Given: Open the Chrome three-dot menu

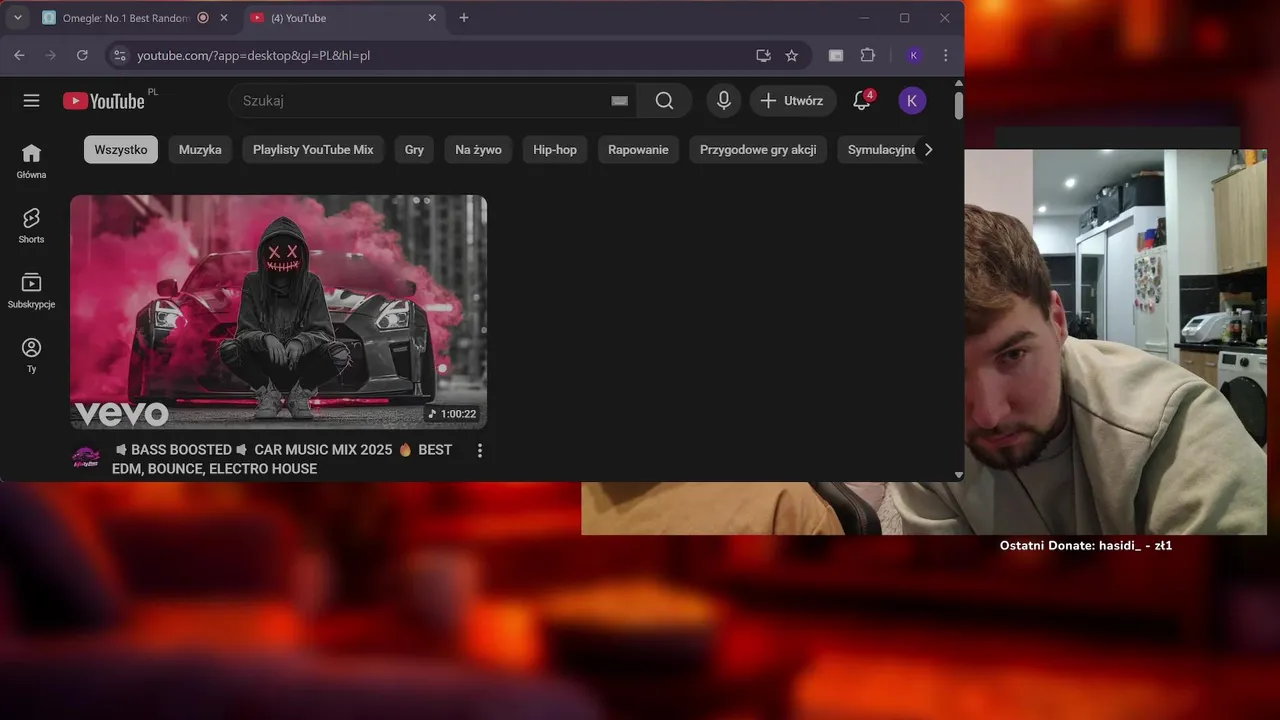Looking at the screenshot, I should 946,56.
